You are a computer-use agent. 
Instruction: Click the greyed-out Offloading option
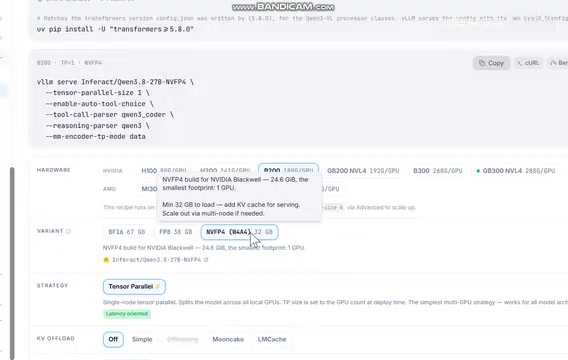[x=183, y=339]
